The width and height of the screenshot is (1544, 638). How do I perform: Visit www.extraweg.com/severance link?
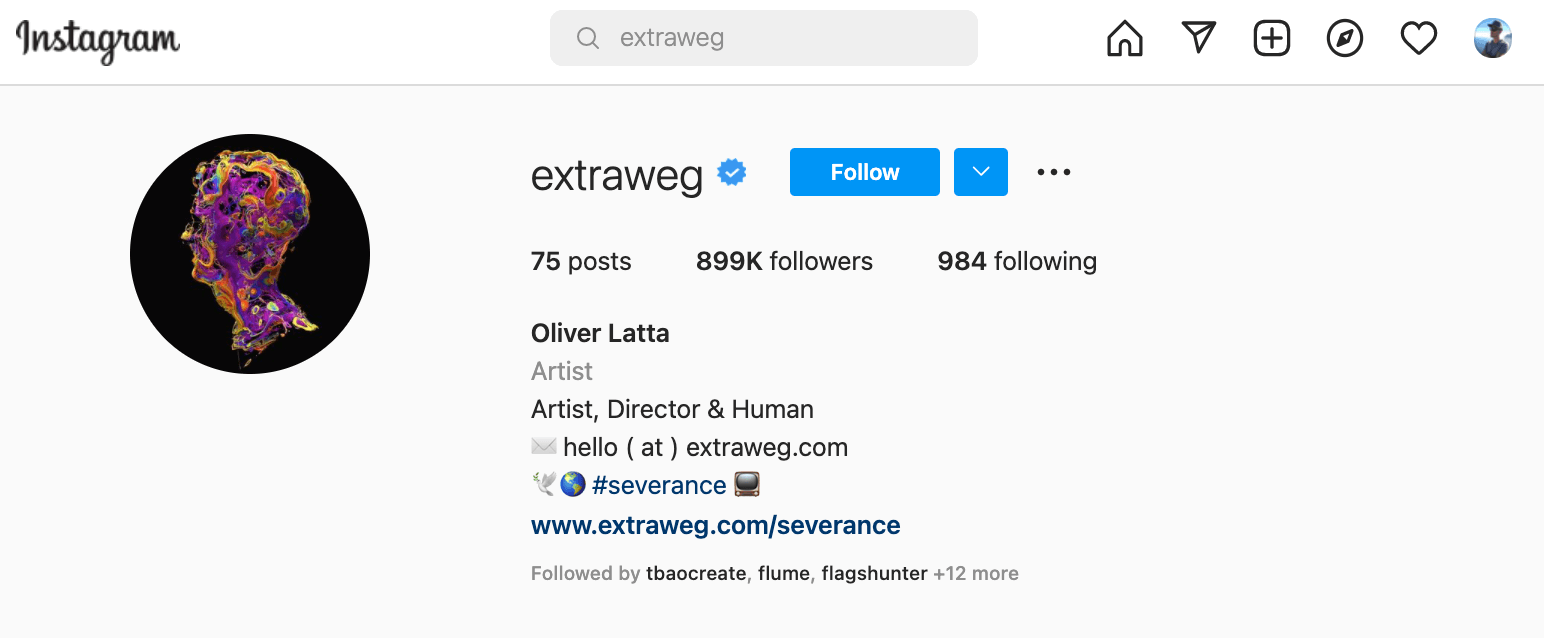click(x=715, y=525)
